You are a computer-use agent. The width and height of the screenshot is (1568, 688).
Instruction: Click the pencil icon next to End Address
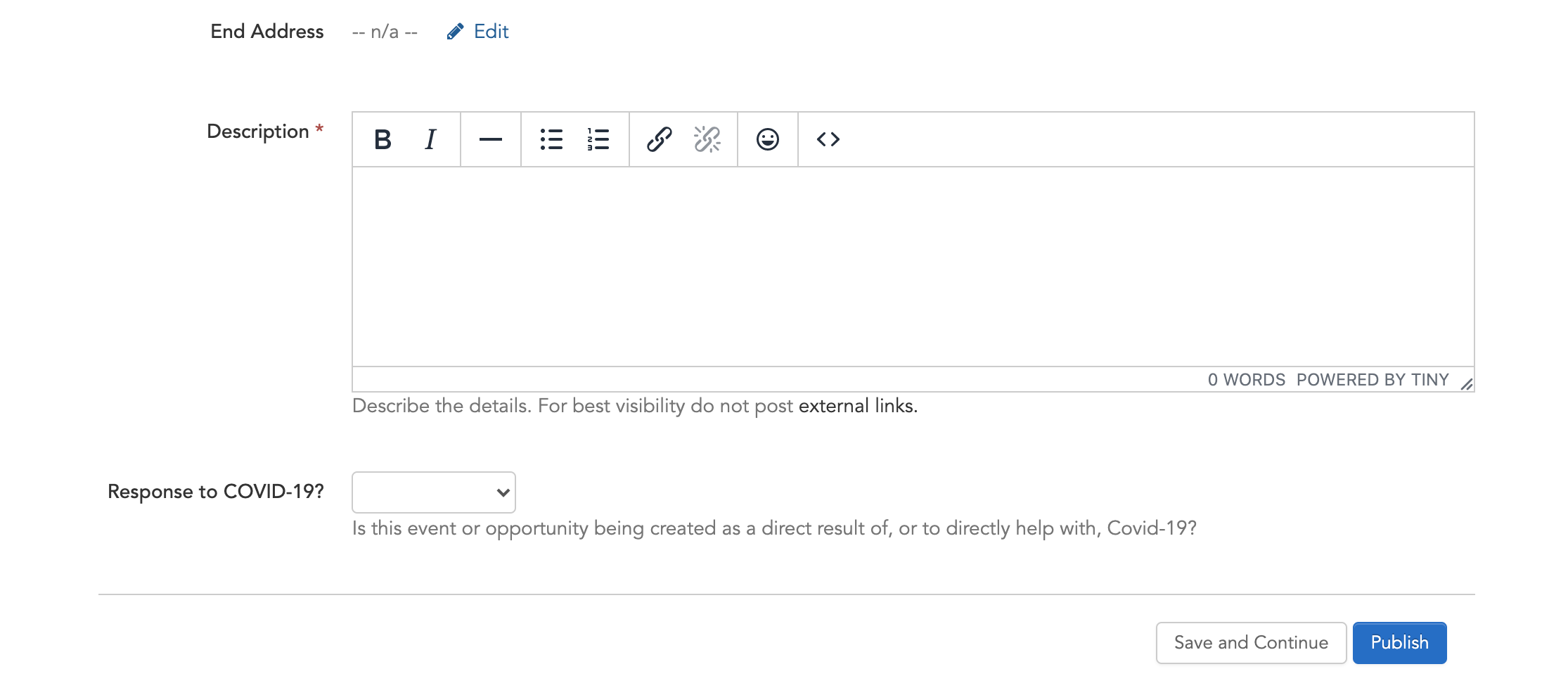(x=455, y=32)
